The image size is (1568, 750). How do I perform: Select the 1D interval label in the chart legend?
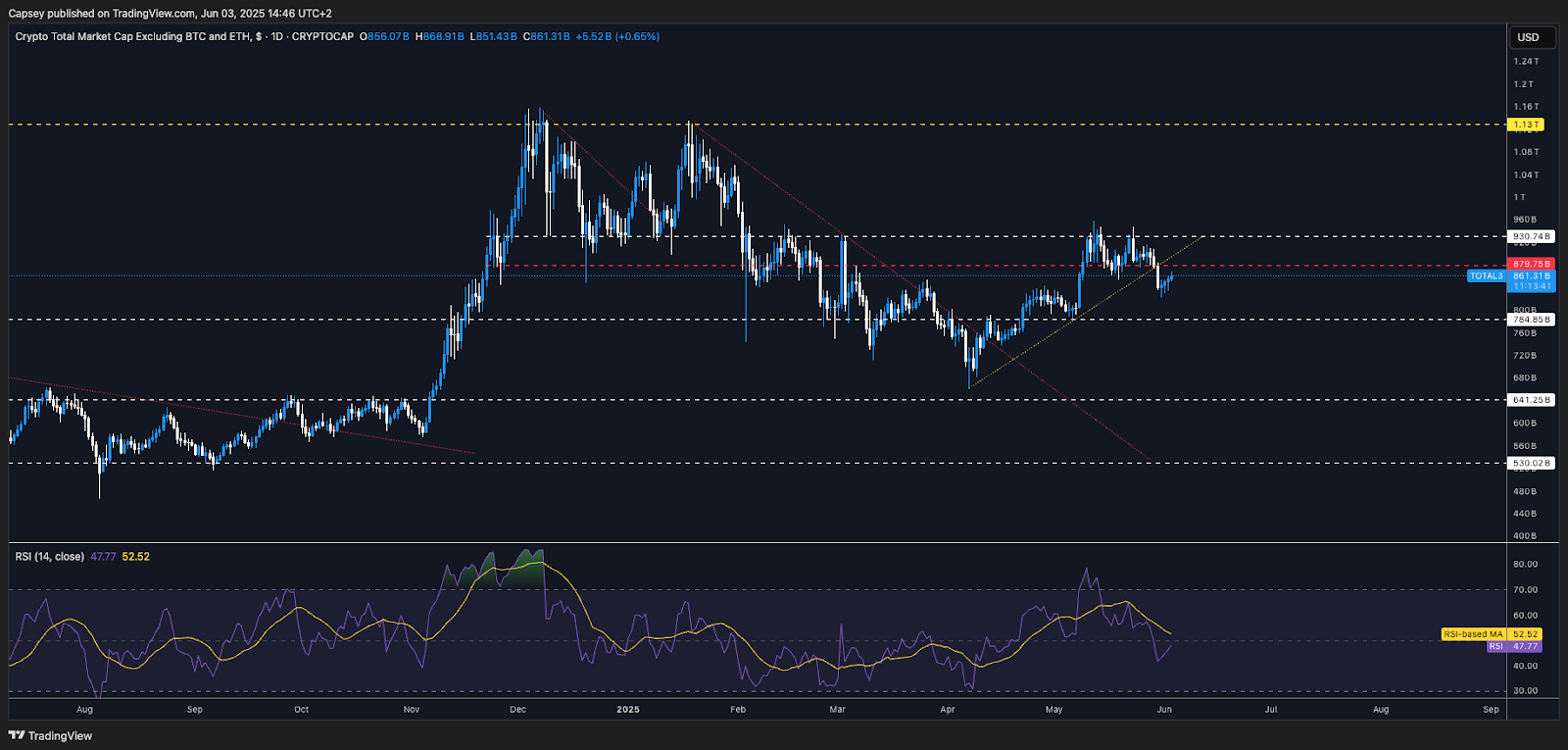click(x=276, y=36)
